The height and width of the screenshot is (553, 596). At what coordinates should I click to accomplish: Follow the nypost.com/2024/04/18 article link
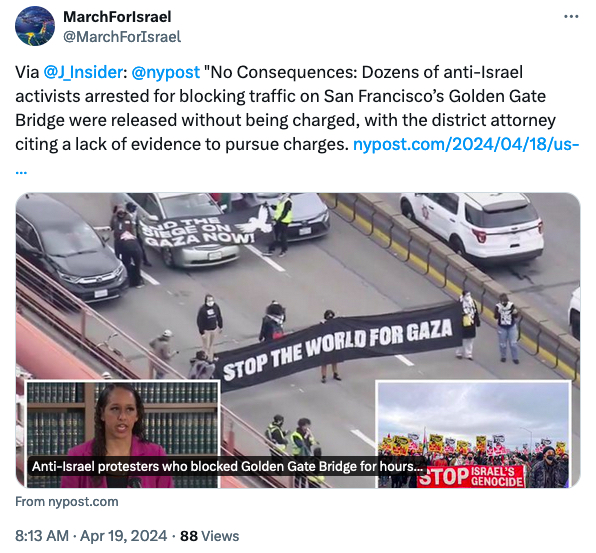tap(466, 144)
